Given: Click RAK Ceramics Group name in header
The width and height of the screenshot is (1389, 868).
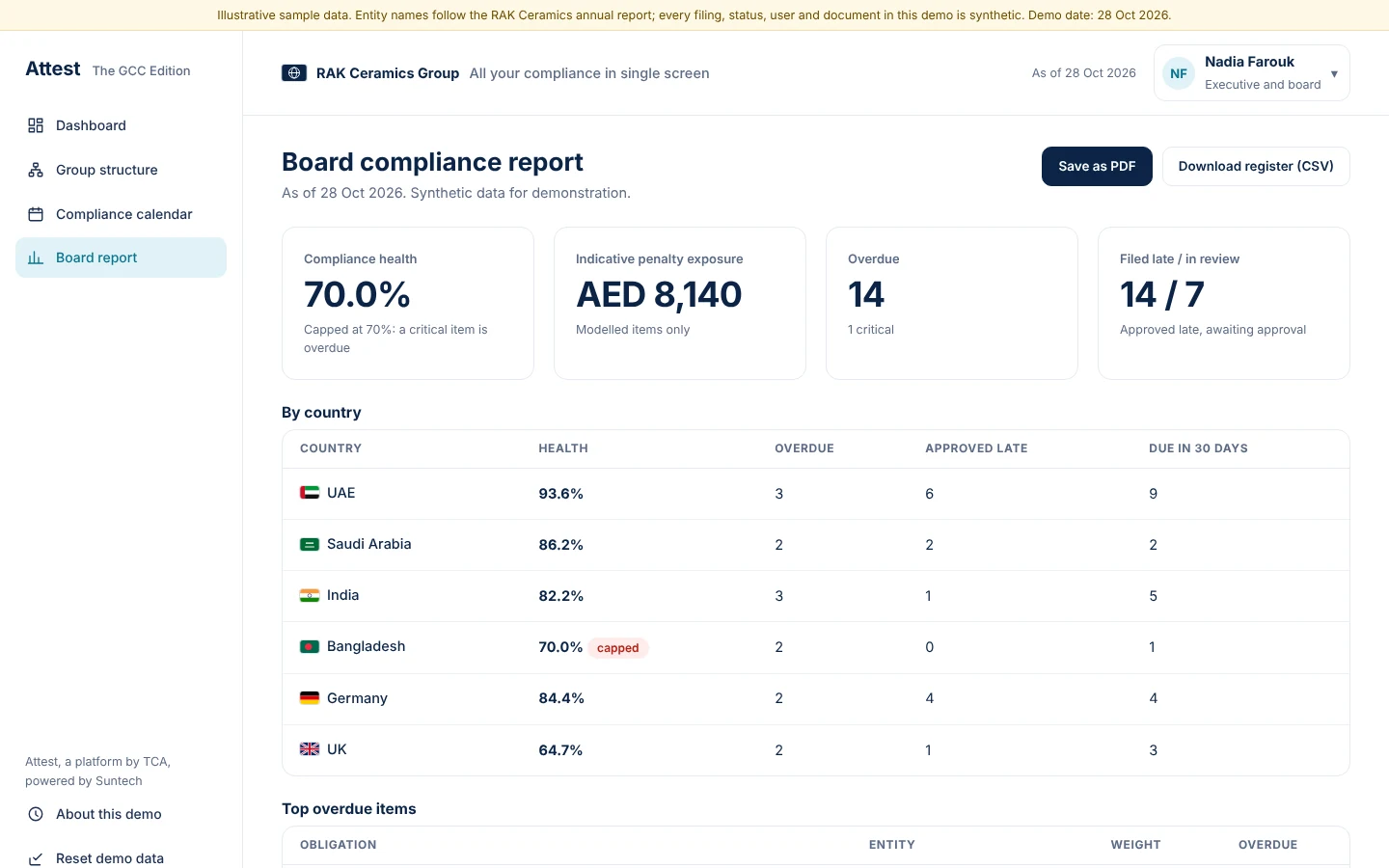Looking at the screenshot, I should tap(388, 73).
